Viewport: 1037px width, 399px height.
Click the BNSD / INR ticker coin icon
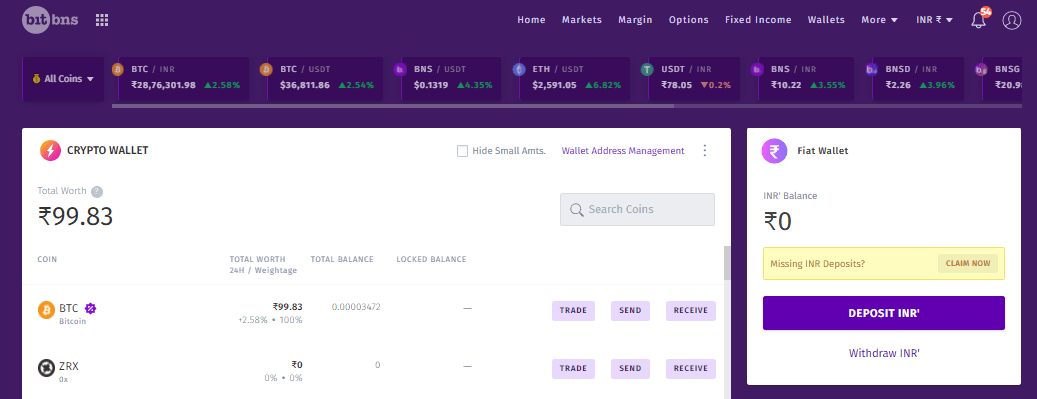click(x=872, y=69)
